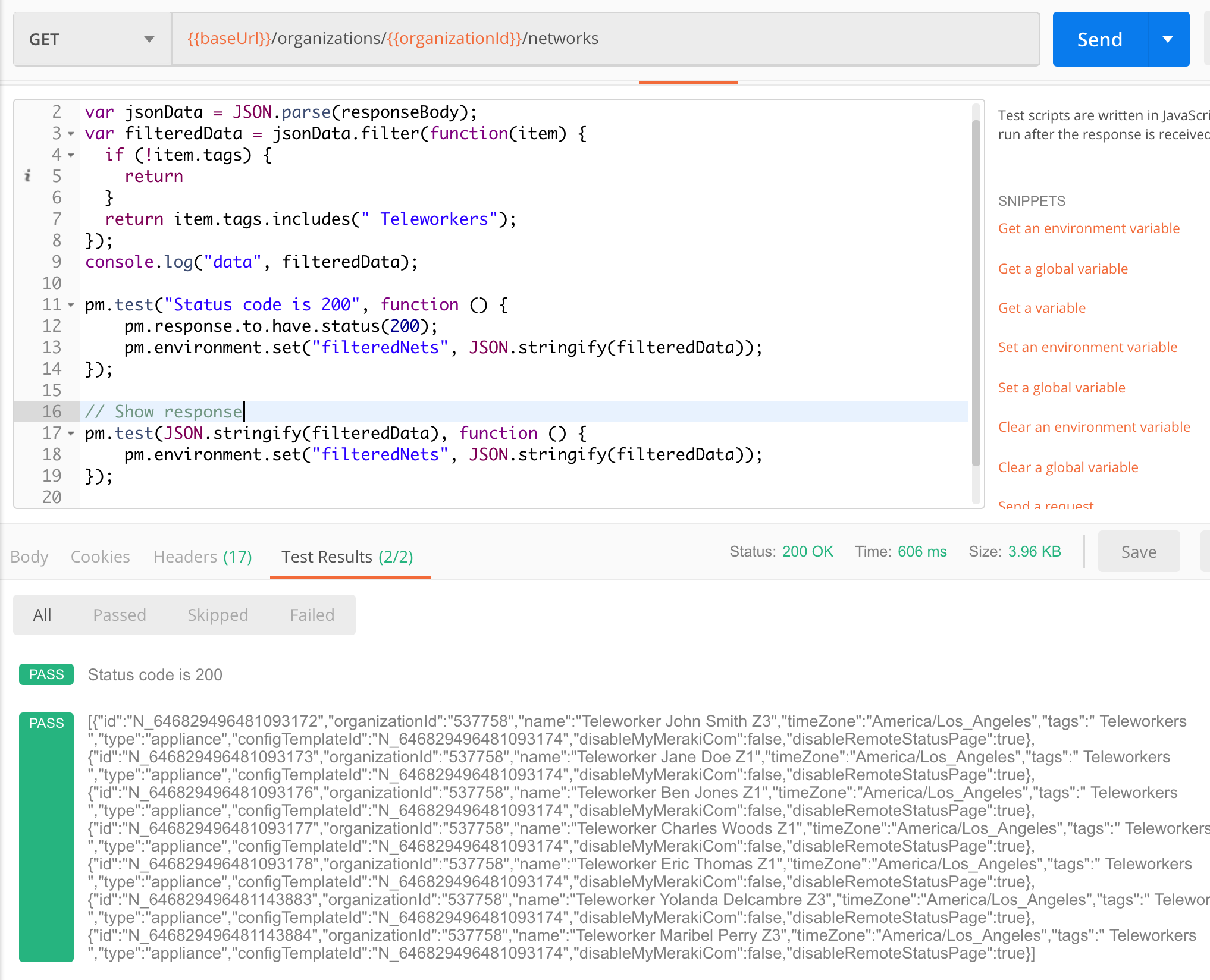Viewport: 1210px width, 980px height.
Task: Collapse the code fold at line 4
Action: tap(71, 155)
